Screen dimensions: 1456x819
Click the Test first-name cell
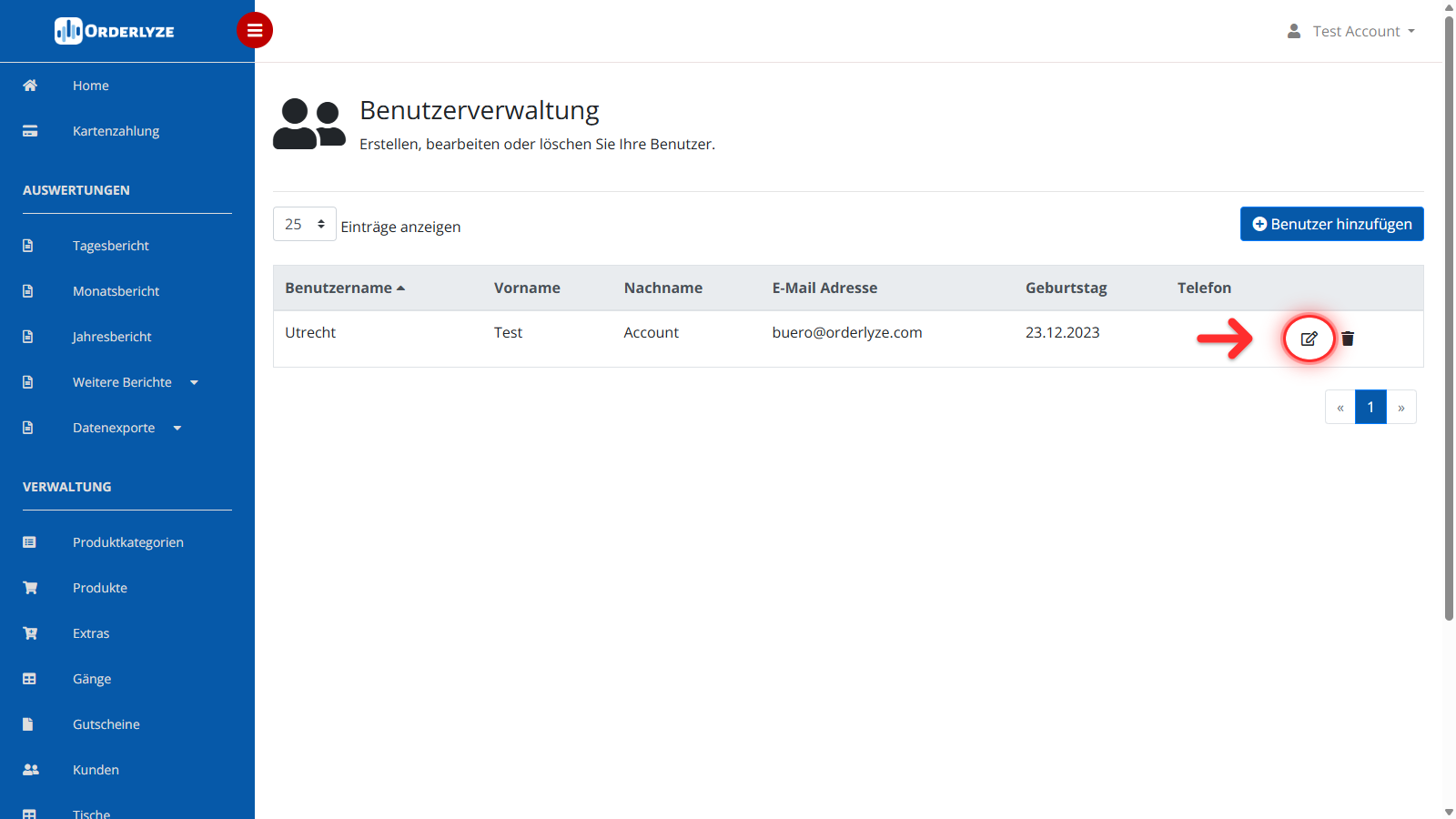point(508,332)
